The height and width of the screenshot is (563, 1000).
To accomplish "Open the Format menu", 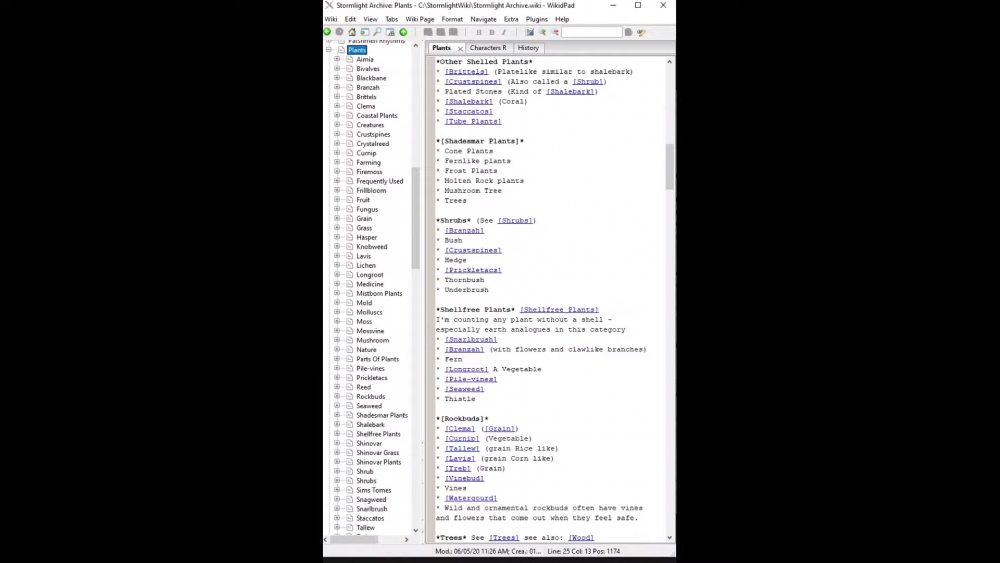I will 452,19.
